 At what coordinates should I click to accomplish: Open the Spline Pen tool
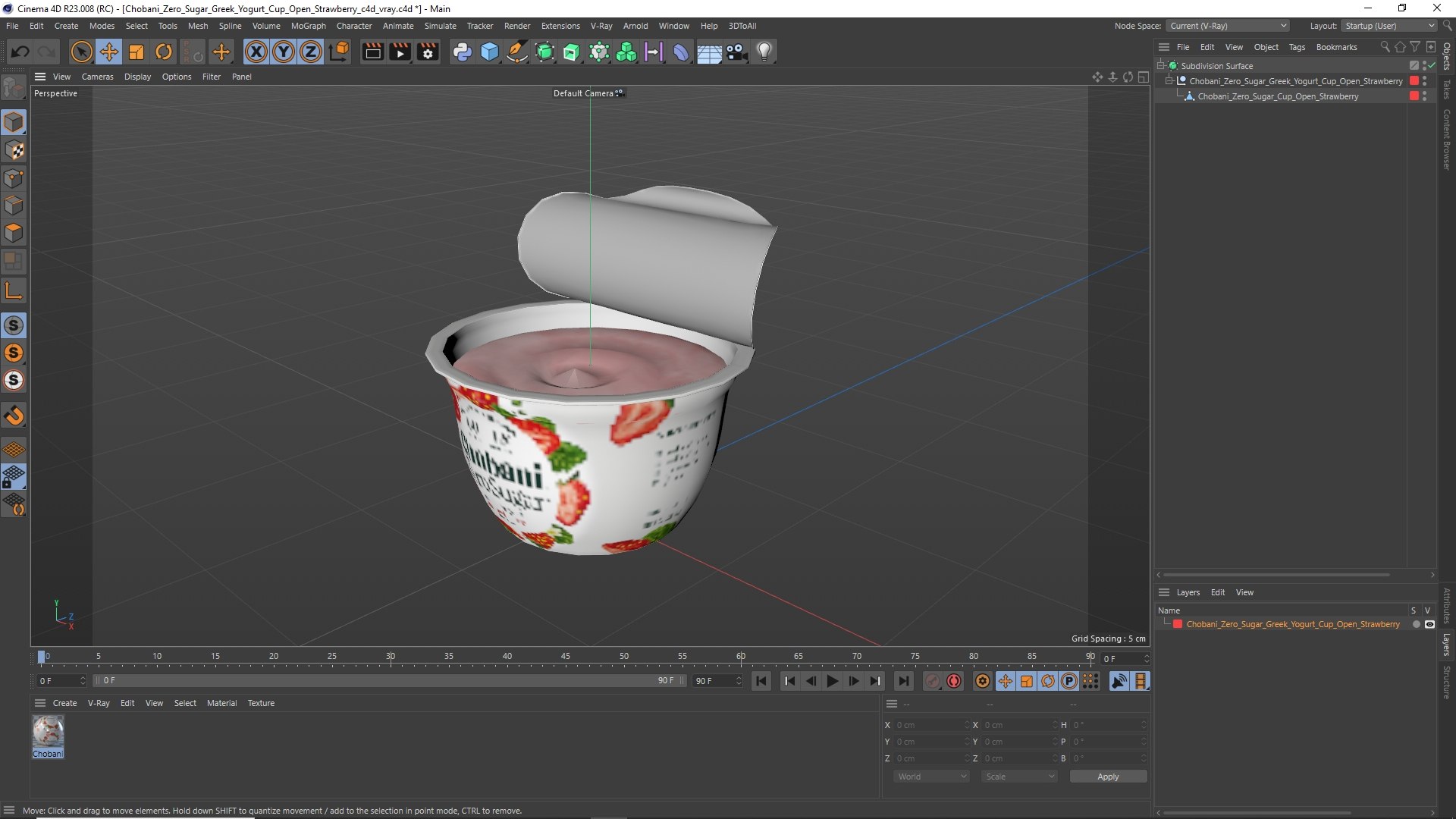[517, 52]
